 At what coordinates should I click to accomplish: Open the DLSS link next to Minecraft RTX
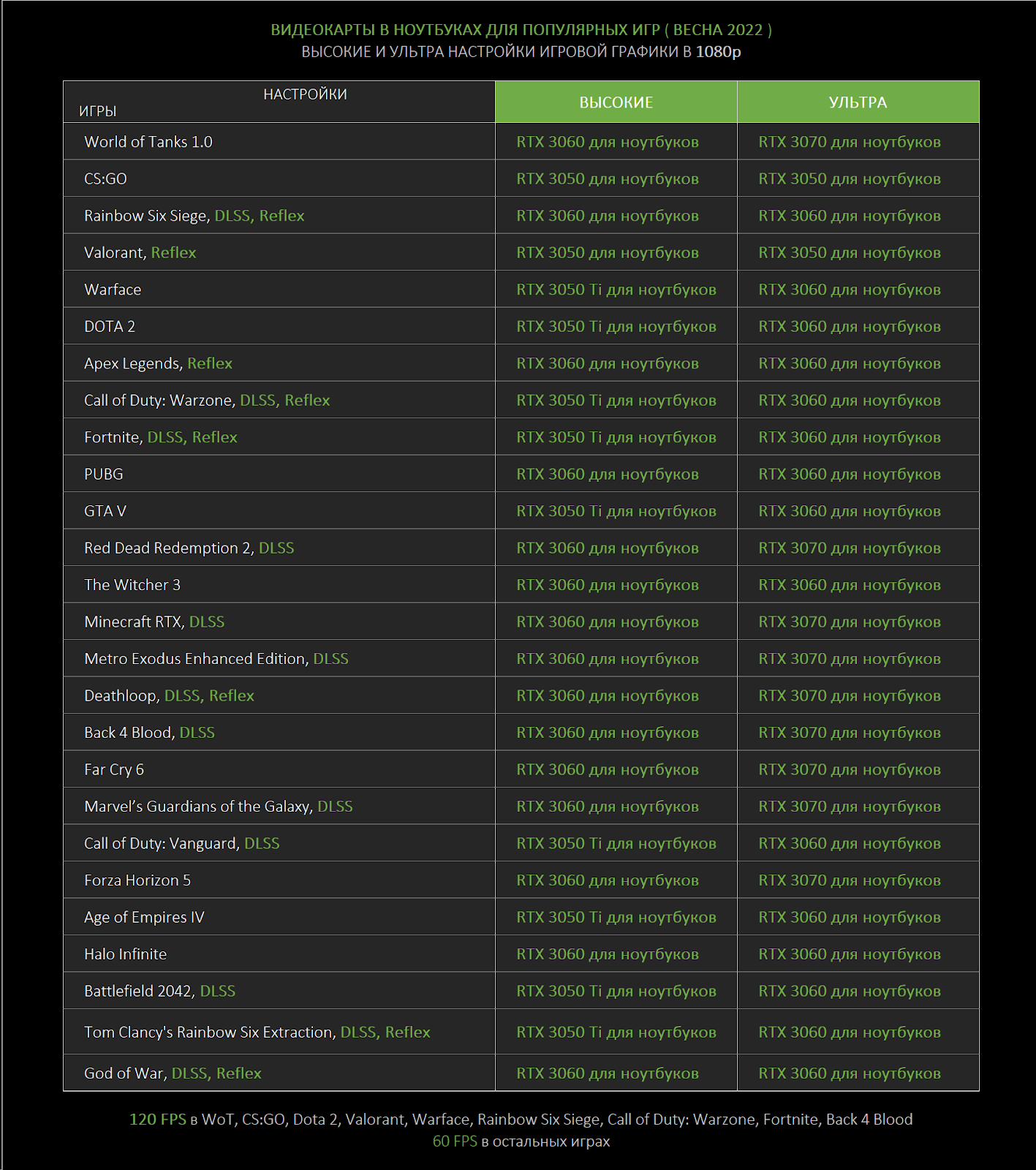[206, 622]
